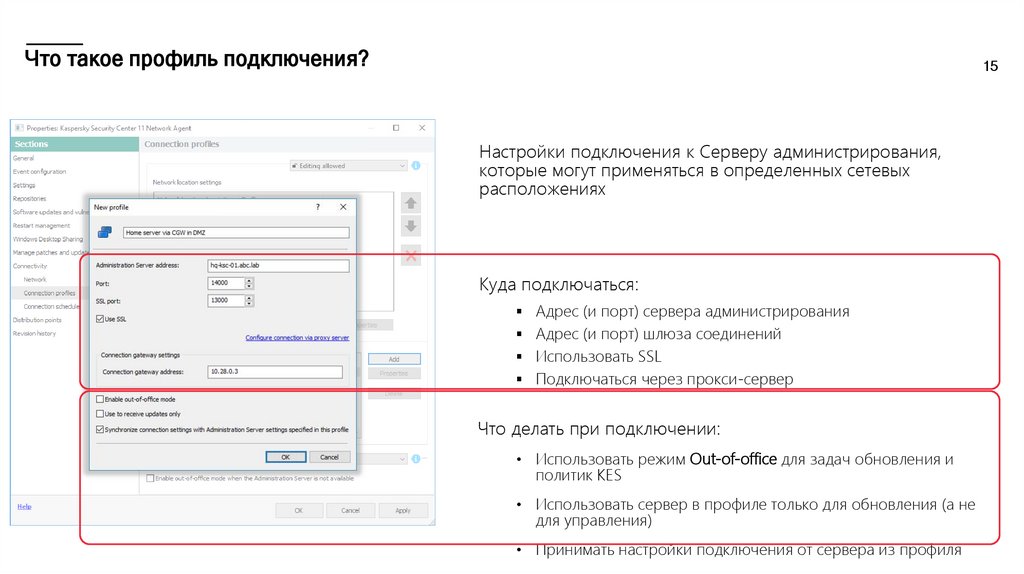1024x574 pixels.
Task: Click the help question mark in New profile
Action: 318,207
